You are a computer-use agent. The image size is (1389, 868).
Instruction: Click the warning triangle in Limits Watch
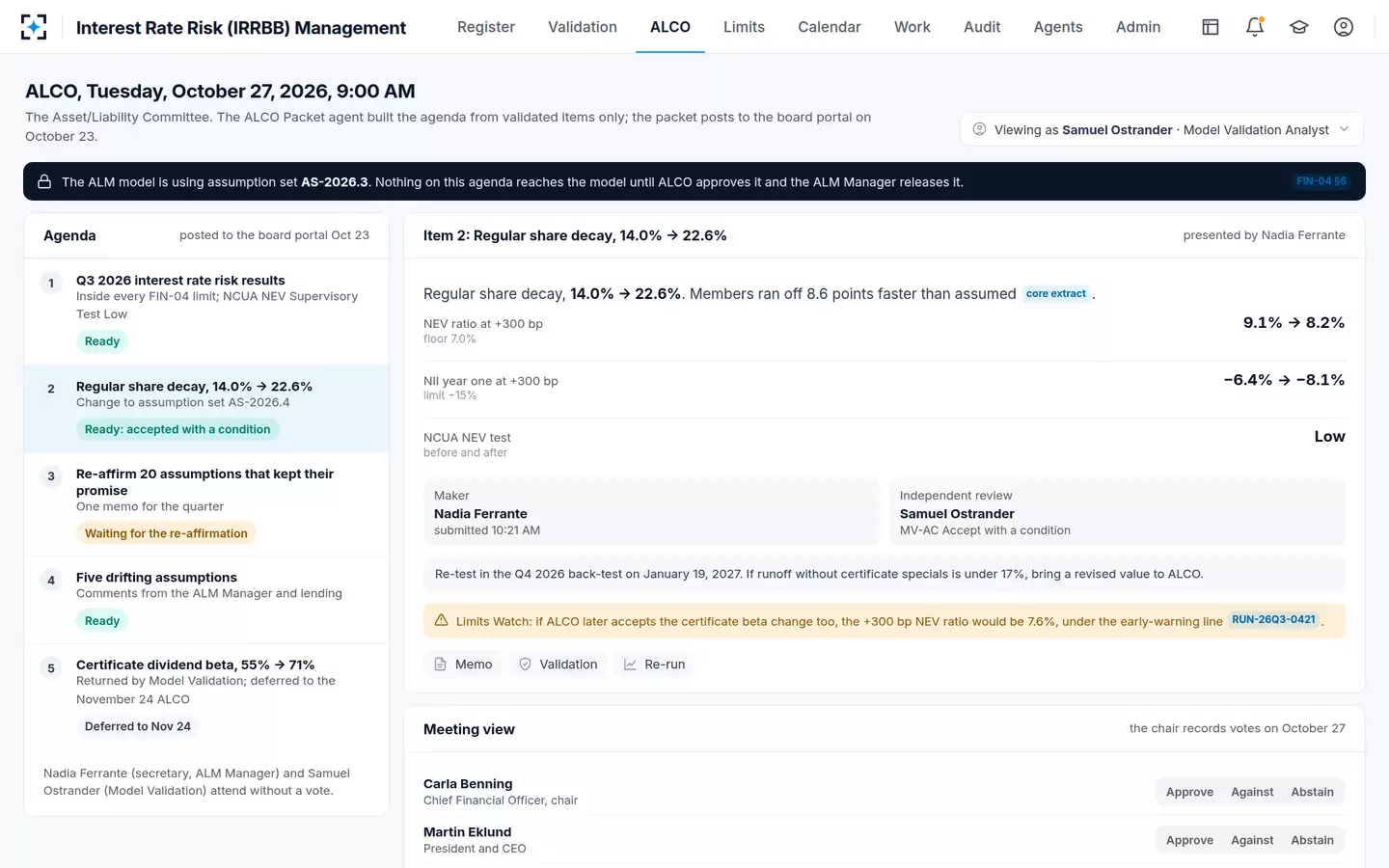pos(441,620)
